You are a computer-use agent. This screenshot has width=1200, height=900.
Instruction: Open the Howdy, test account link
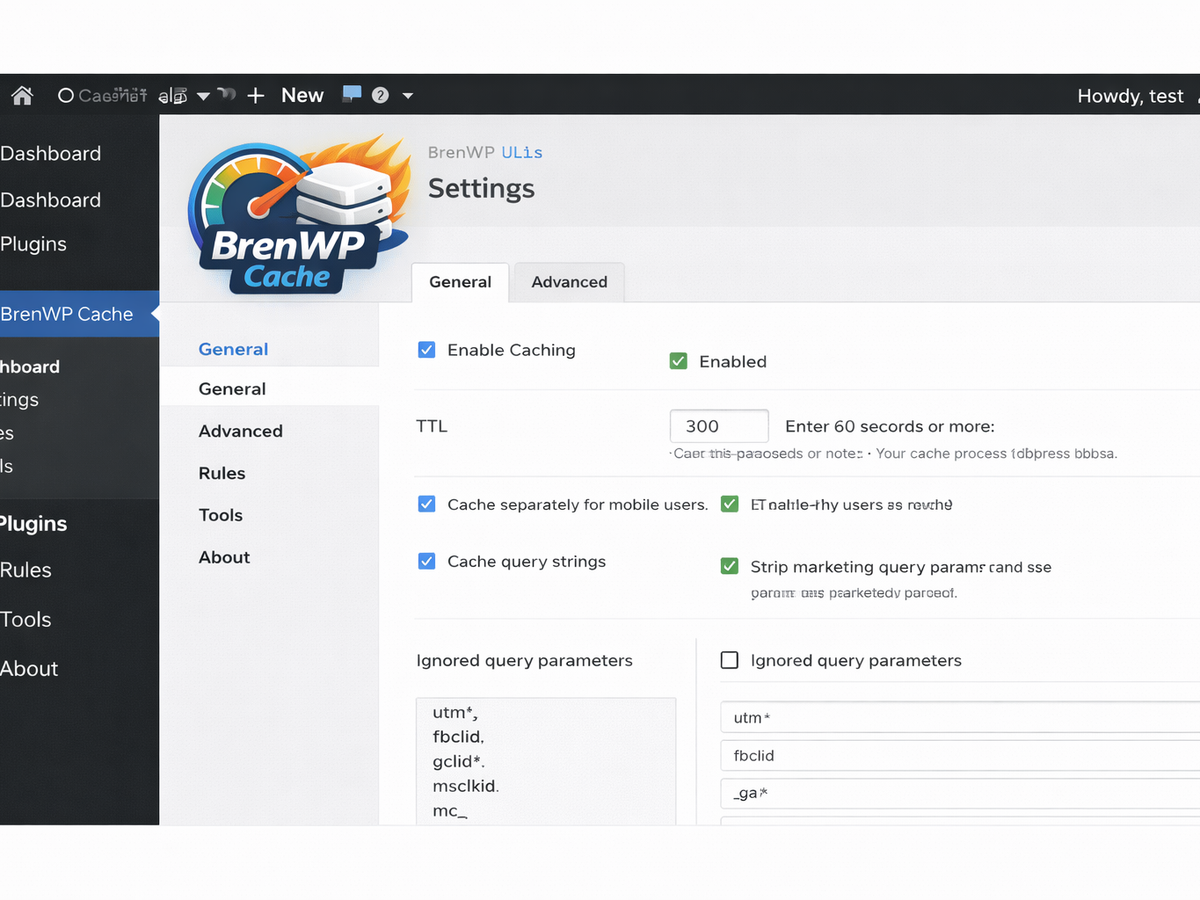pyautogui.click(x=1130, y=95)
